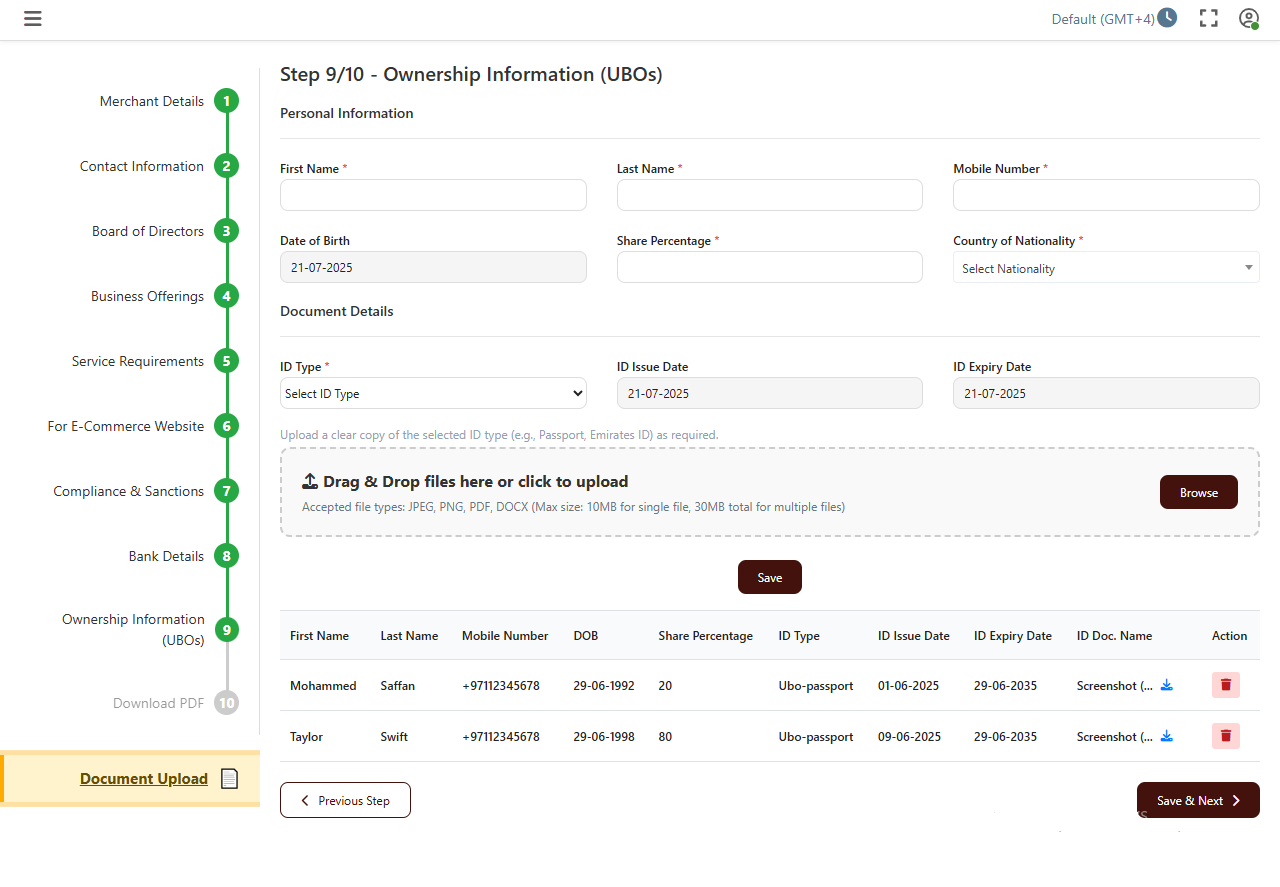Click the ID Expiry Date column header
Viewport: 1280px width, 887px height.
click(x=1013, y=636)
